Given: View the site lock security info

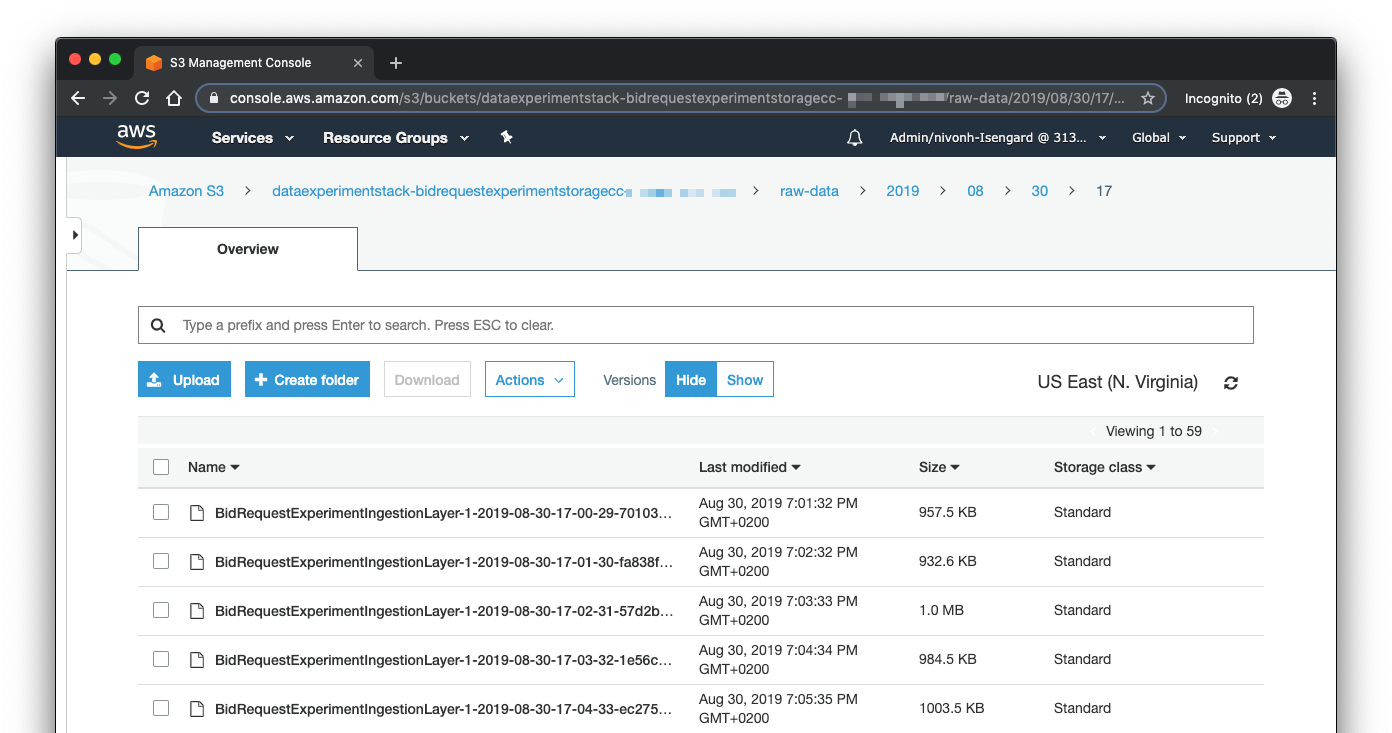Looking at the screenshot, I should tap(214, 98).
